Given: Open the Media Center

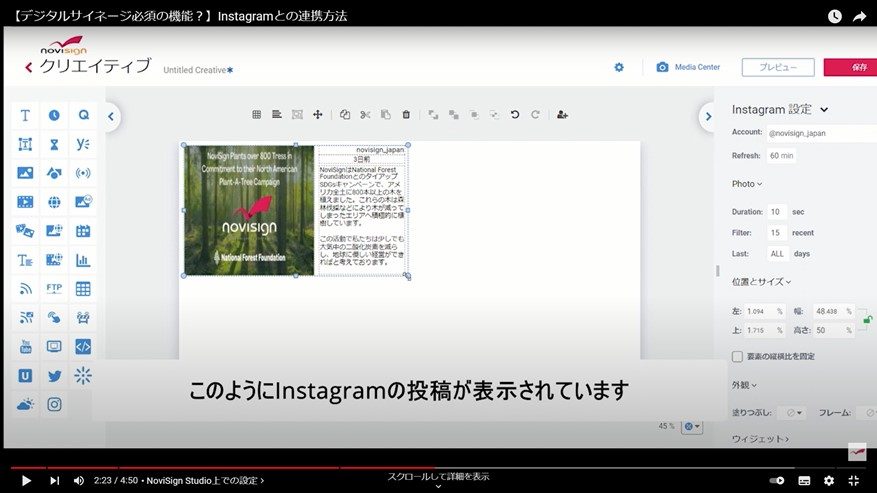Looking at the screenshot, I should pos(688,67).
